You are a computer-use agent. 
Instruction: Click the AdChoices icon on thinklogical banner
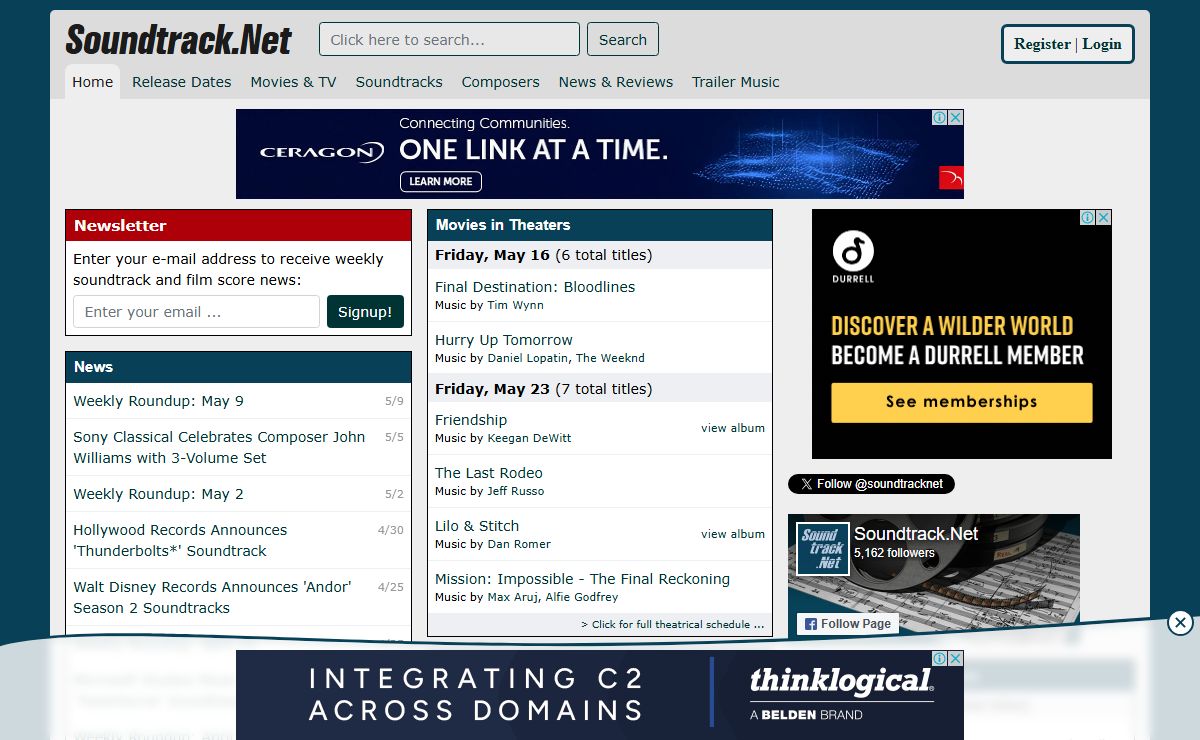tap(940, 658)
